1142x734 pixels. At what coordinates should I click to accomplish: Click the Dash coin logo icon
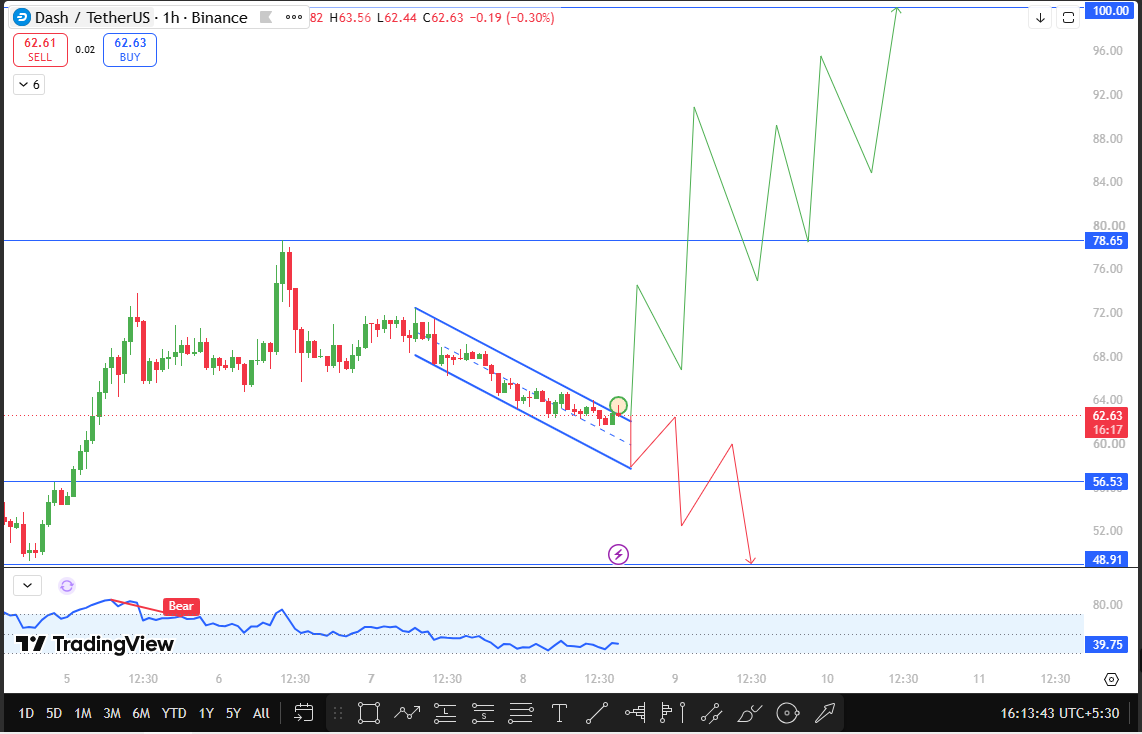22,17
